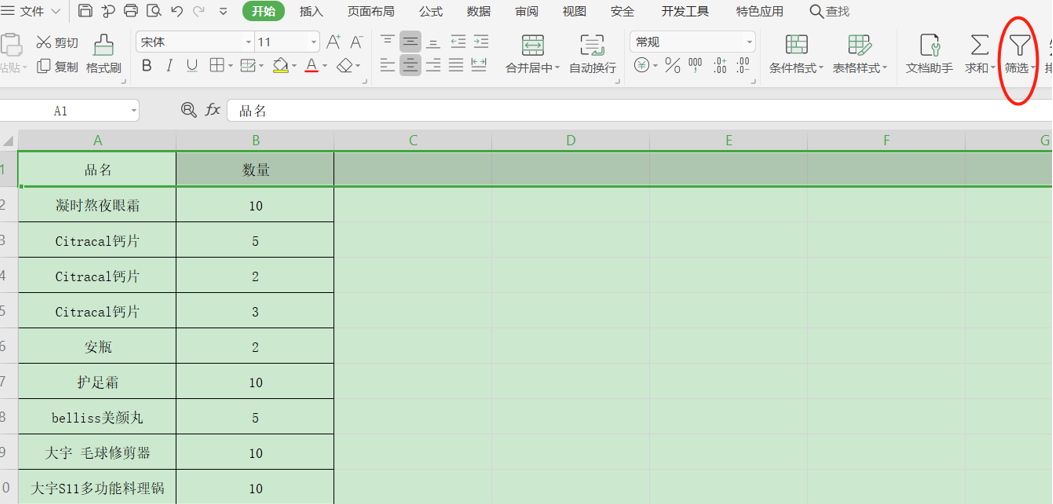The width and height of the screenshot is (1053, 504).
Task: Click the Print icon in quick access bar
Action: click(131, 11)
